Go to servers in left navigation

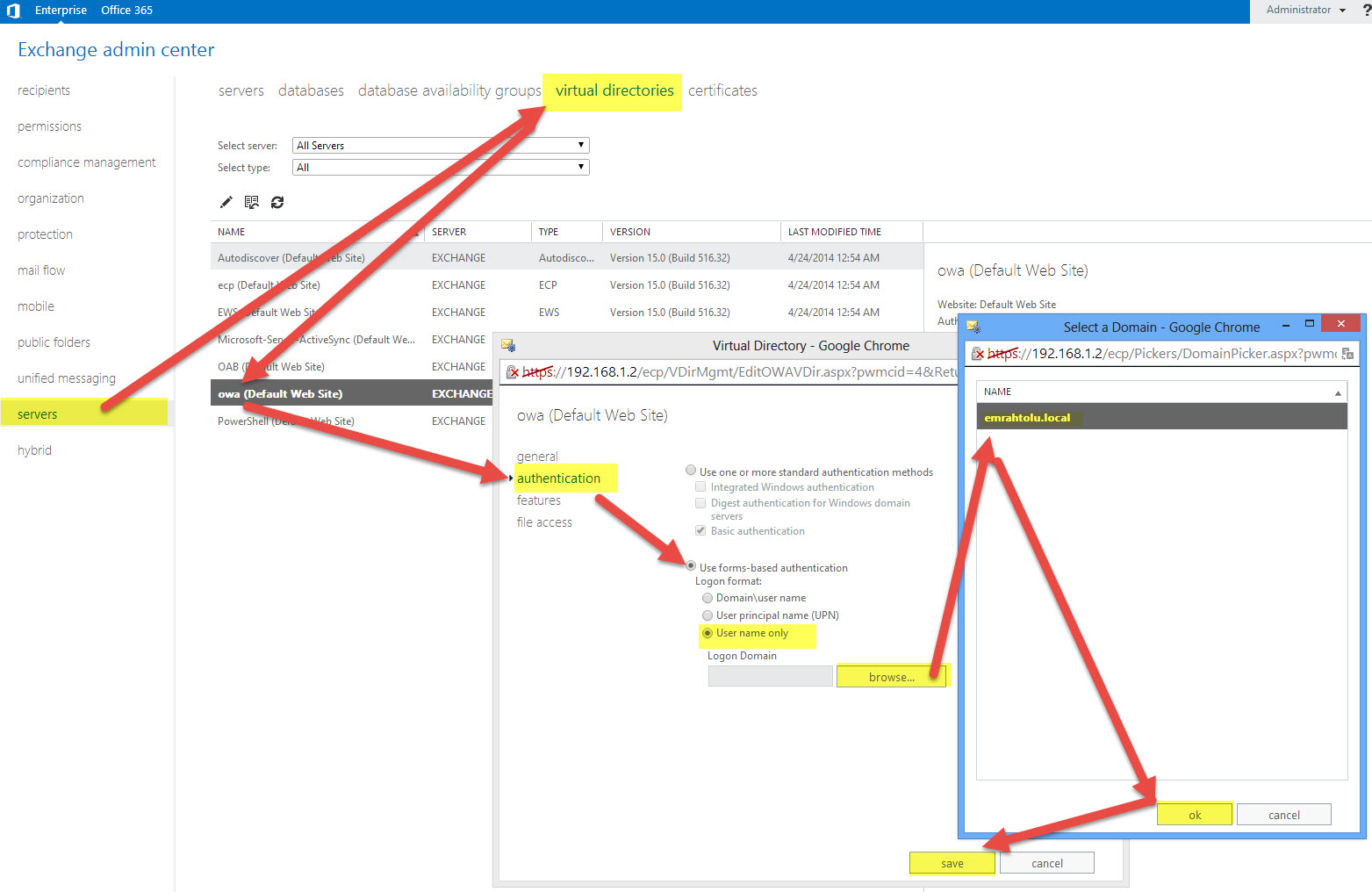38,414
